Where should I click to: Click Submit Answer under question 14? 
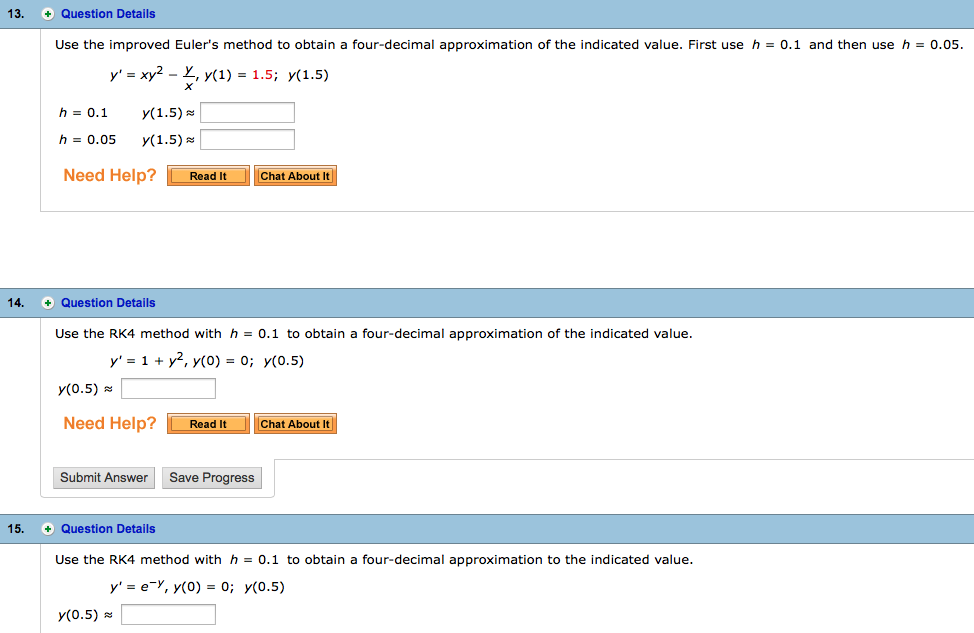tap(103, 477)
